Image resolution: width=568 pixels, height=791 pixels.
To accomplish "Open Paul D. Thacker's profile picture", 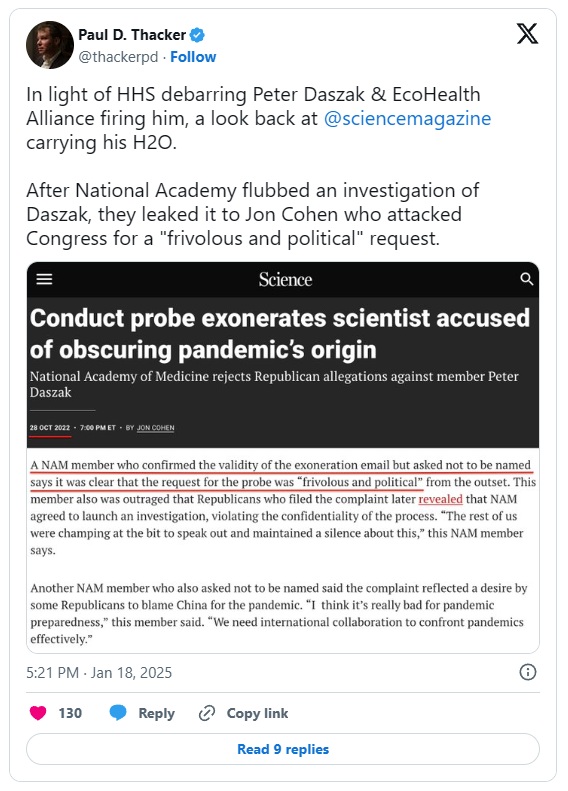I will coord(49,45).
